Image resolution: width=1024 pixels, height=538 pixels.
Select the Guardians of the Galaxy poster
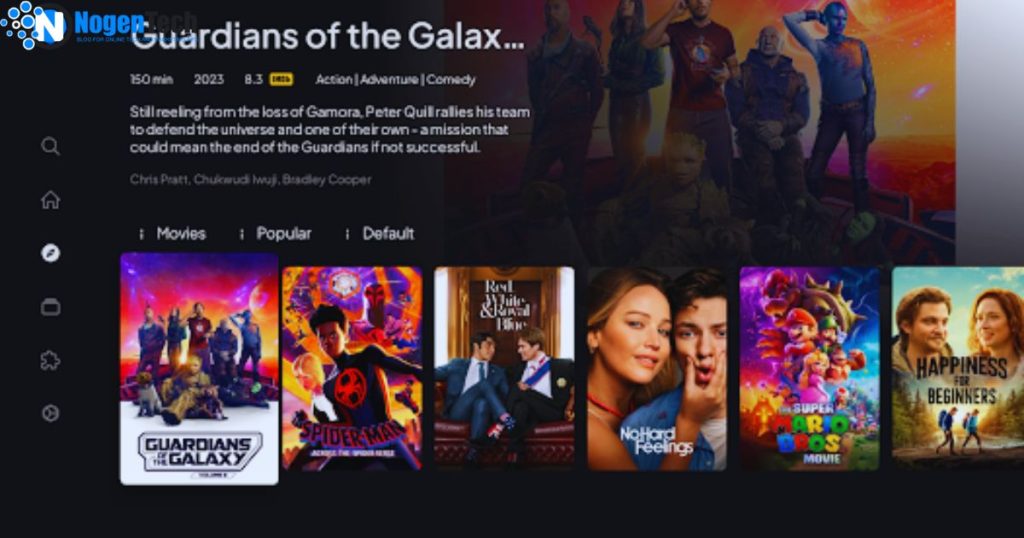[x=199, y=369]
